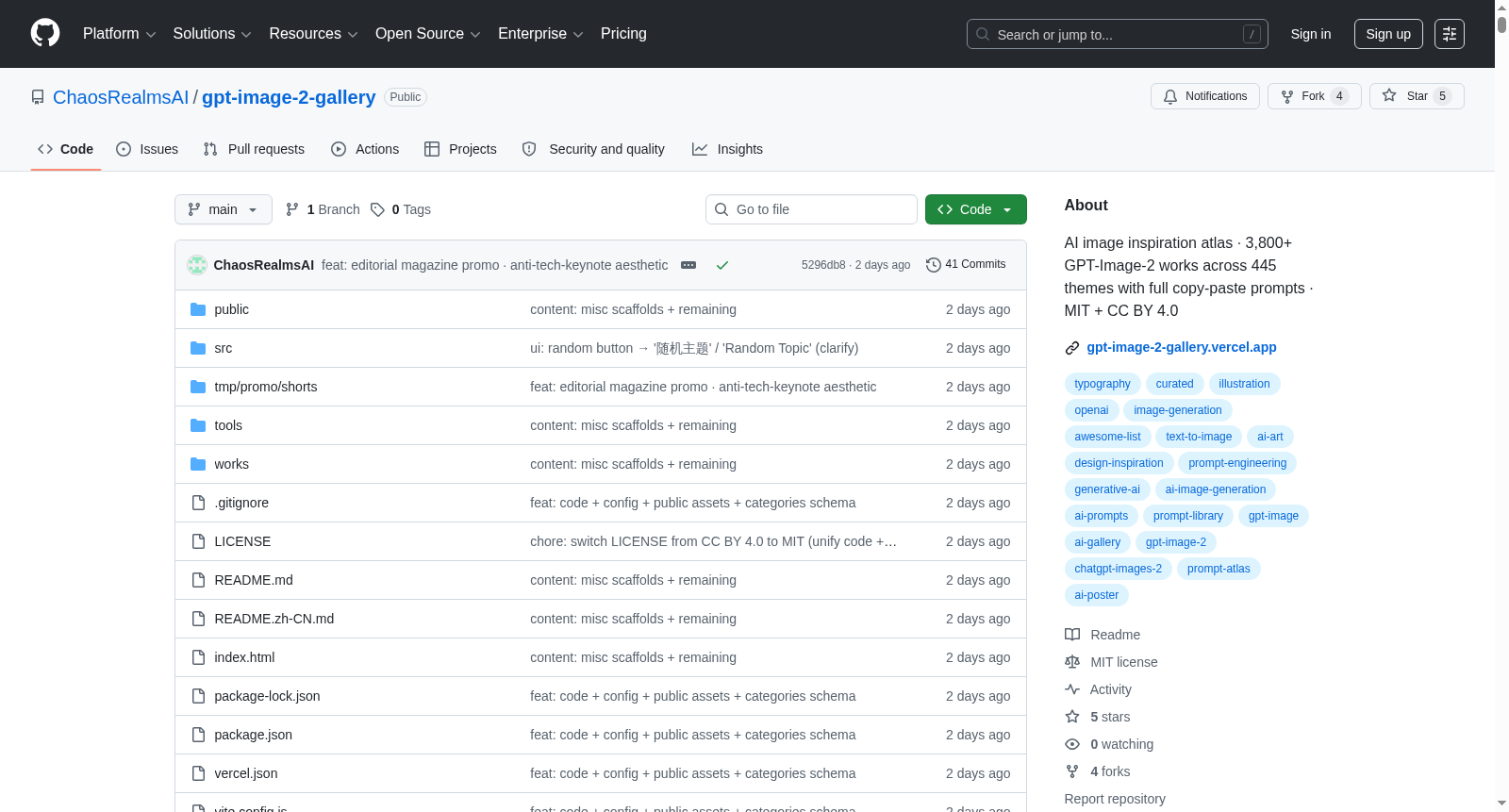Image resolution: width=1509 pixels, height=812 pixels.
Task: Open 'chore: switch LICENSE' commit message
Action: 713,541
